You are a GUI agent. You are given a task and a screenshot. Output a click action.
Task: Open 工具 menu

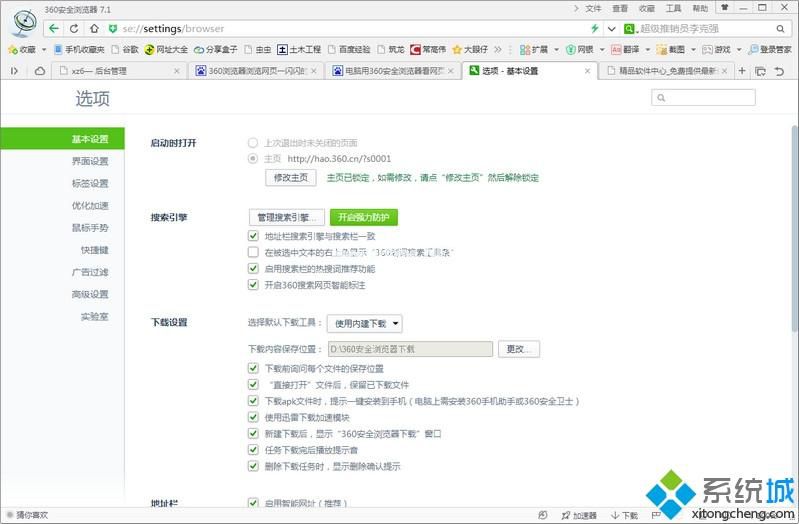(674, 8)
